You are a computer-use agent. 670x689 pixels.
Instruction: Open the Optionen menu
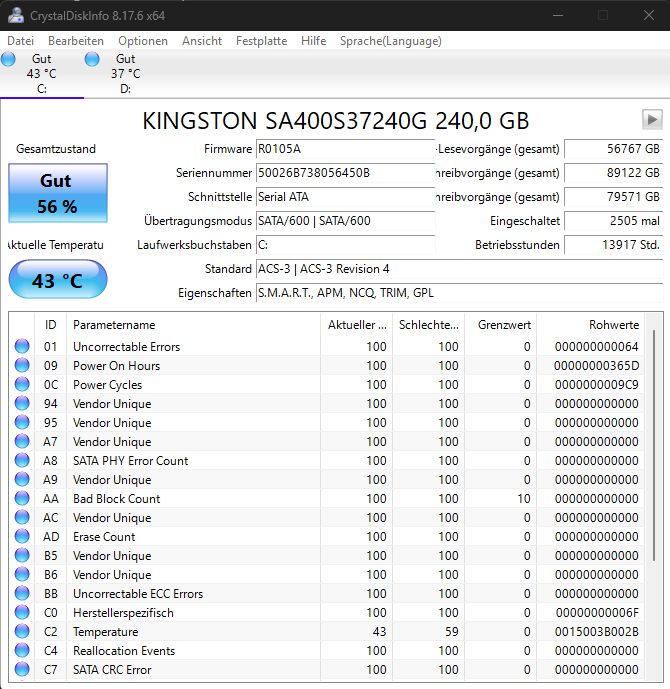(x=143, y=41)
